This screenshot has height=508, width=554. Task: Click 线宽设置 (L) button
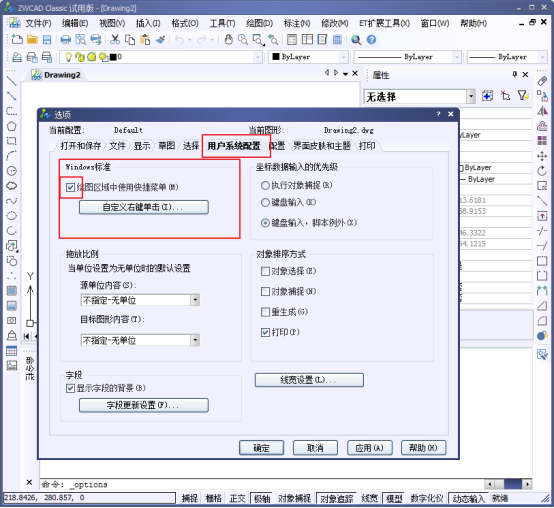309,380
